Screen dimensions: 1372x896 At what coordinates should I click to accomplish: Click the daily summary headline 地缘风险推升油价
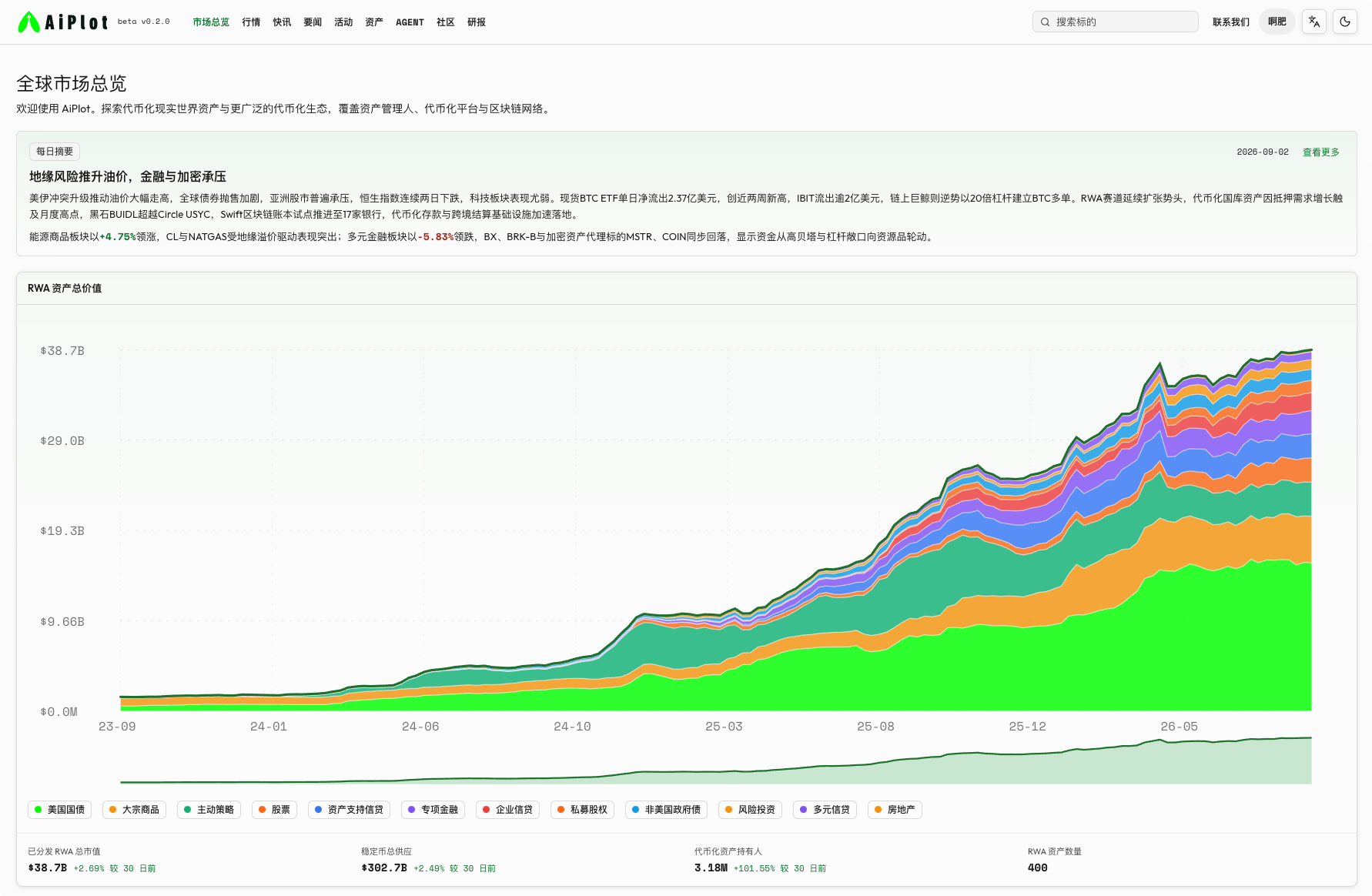[128, 177]
